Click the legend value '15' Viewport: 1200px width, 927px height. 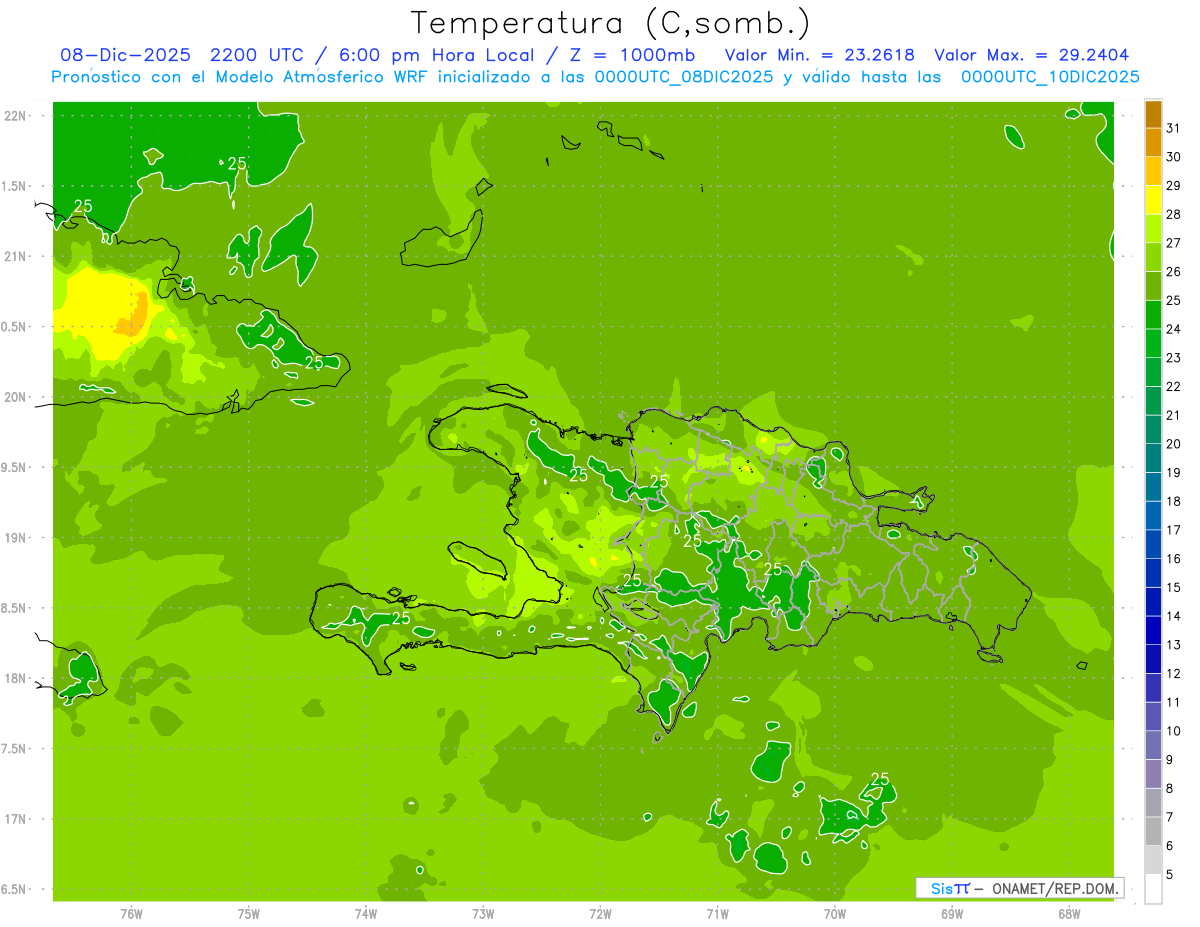click(x=1174, y=587)
